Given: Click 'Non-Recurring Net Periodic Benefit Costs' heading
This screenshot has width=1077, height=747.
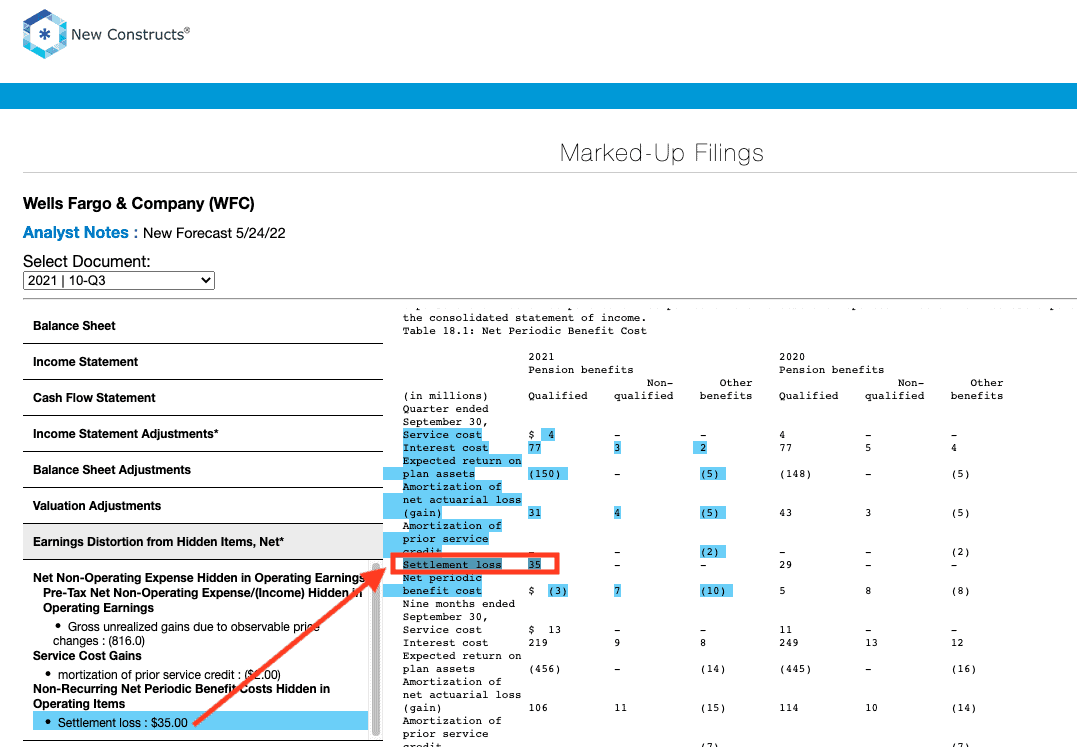Looking at the screenshot, I should [181, 696].
